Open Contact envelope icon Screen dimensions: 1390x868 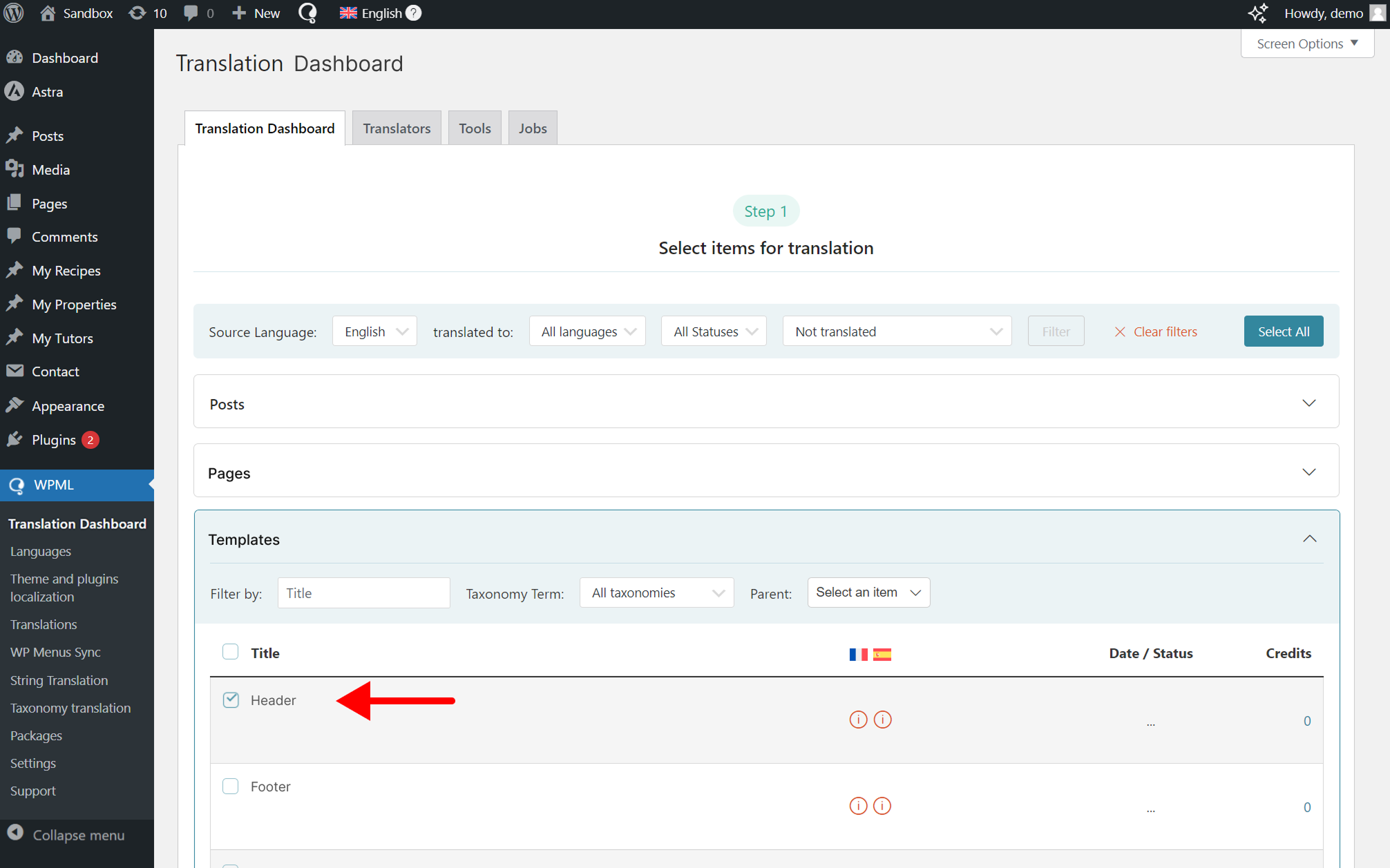[x=15, y=371]
